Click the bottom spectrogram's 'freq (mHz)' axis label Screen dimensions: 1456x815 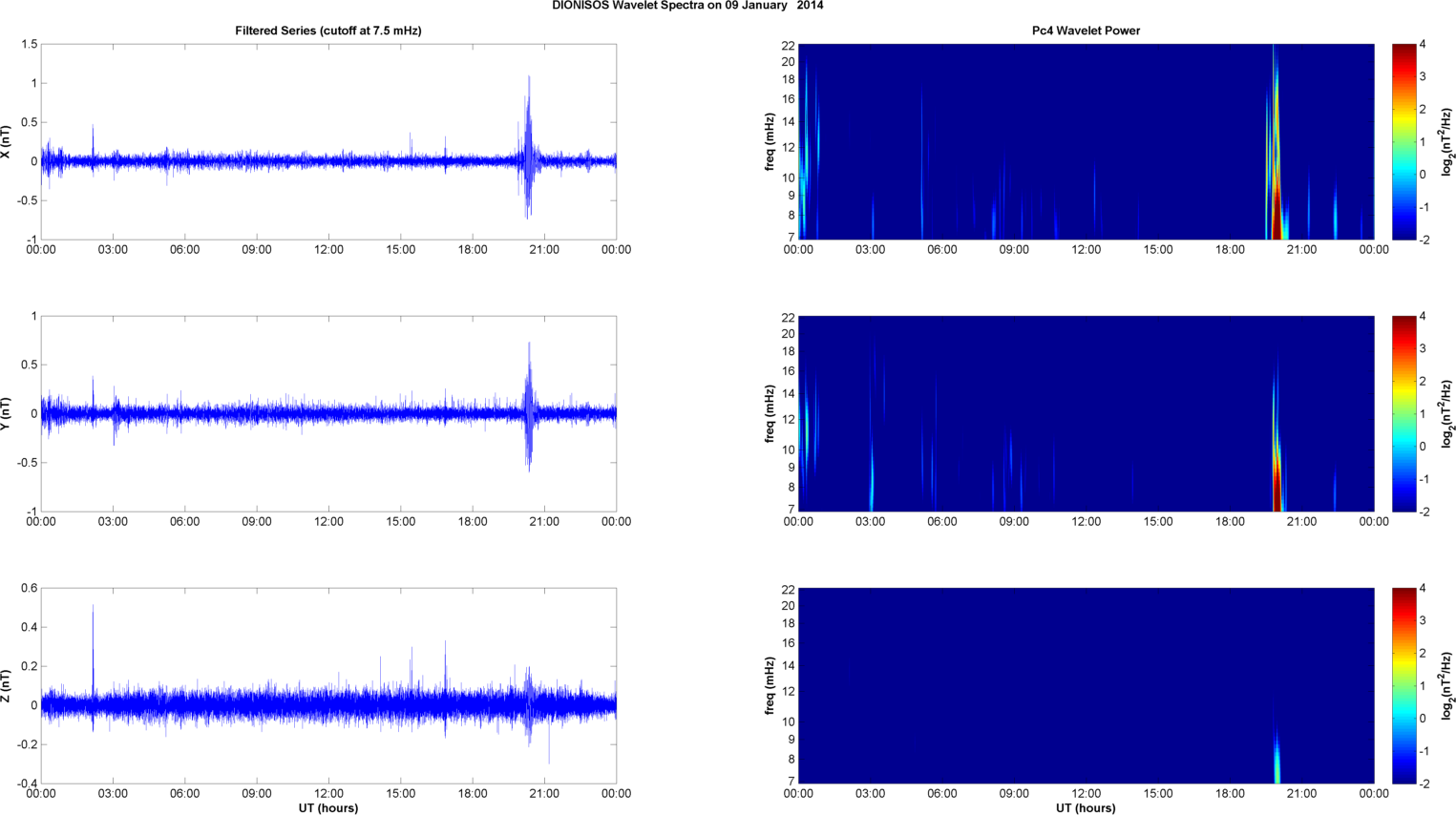point(770,686)
